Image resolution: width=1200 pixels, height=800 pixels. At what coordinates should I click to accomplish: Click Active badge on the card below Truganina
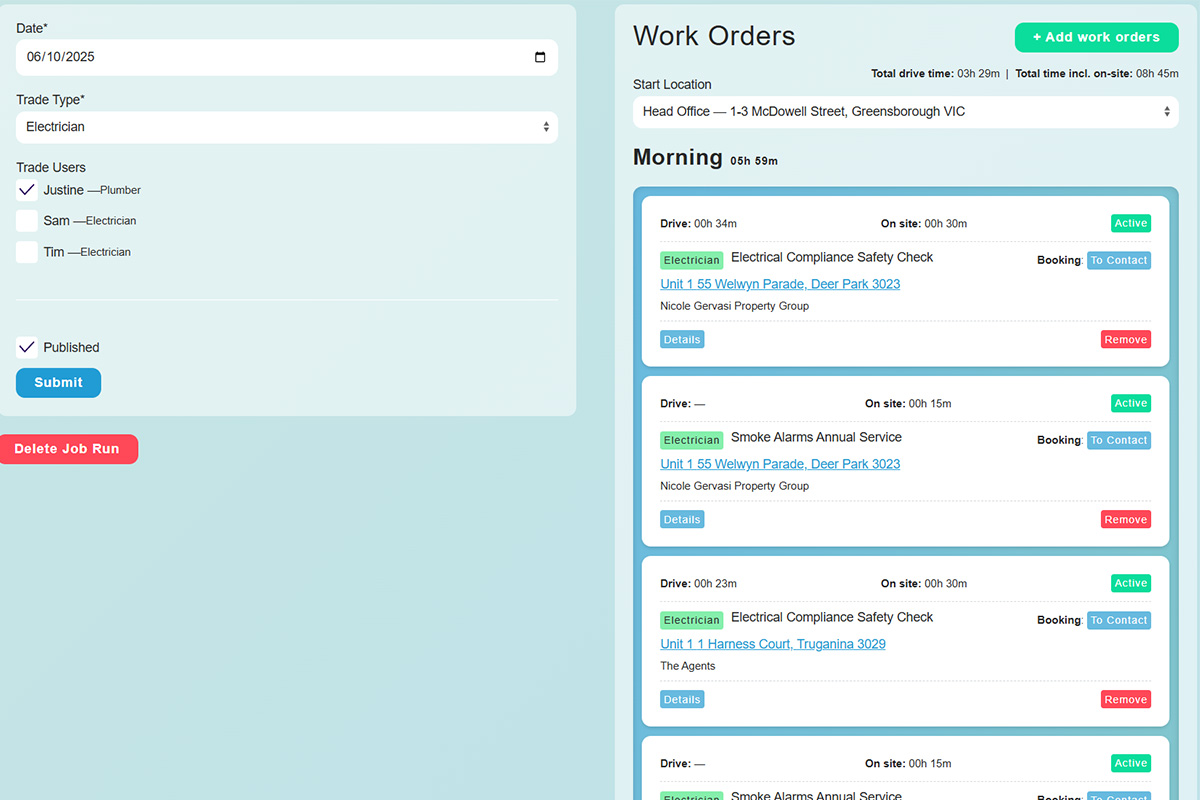1131,763
